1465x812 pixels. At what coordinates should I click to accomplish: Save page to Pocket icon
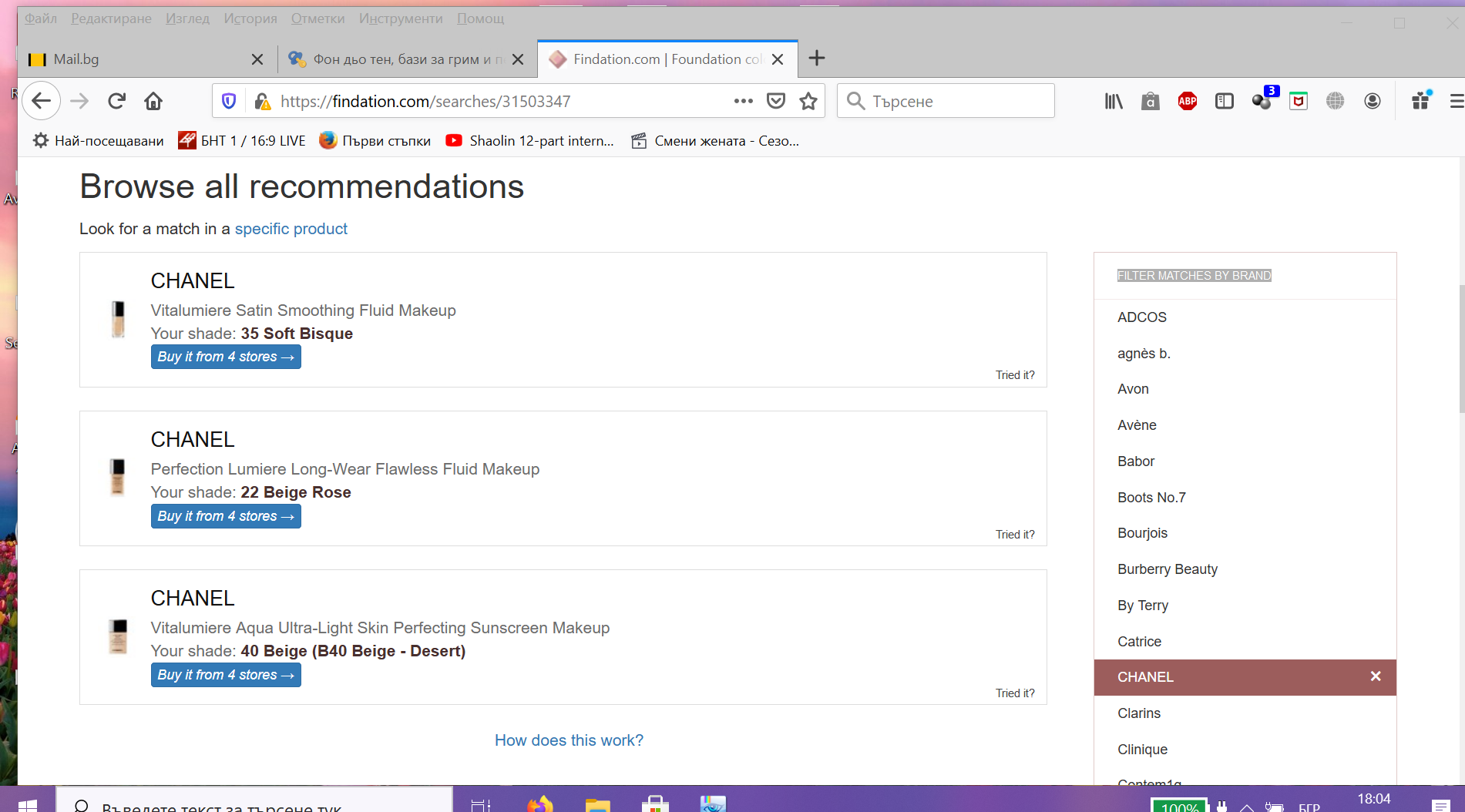[776, 101]
